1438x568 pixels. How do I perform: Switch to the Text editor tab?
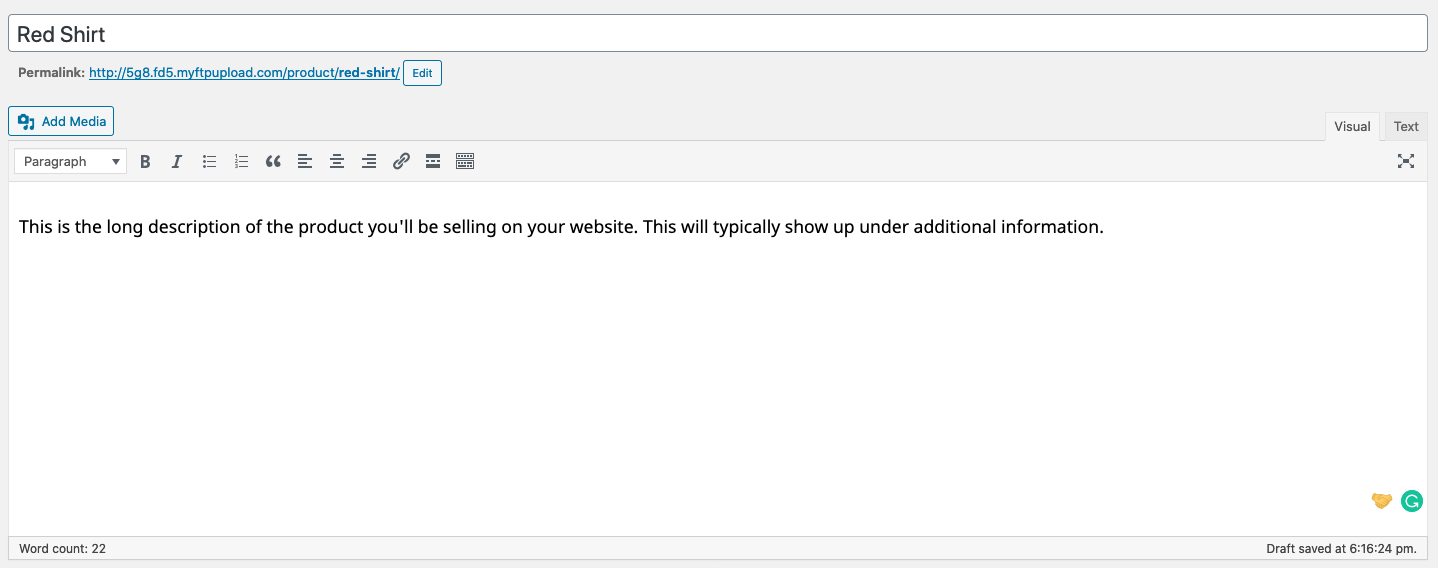coord(1406,126)
